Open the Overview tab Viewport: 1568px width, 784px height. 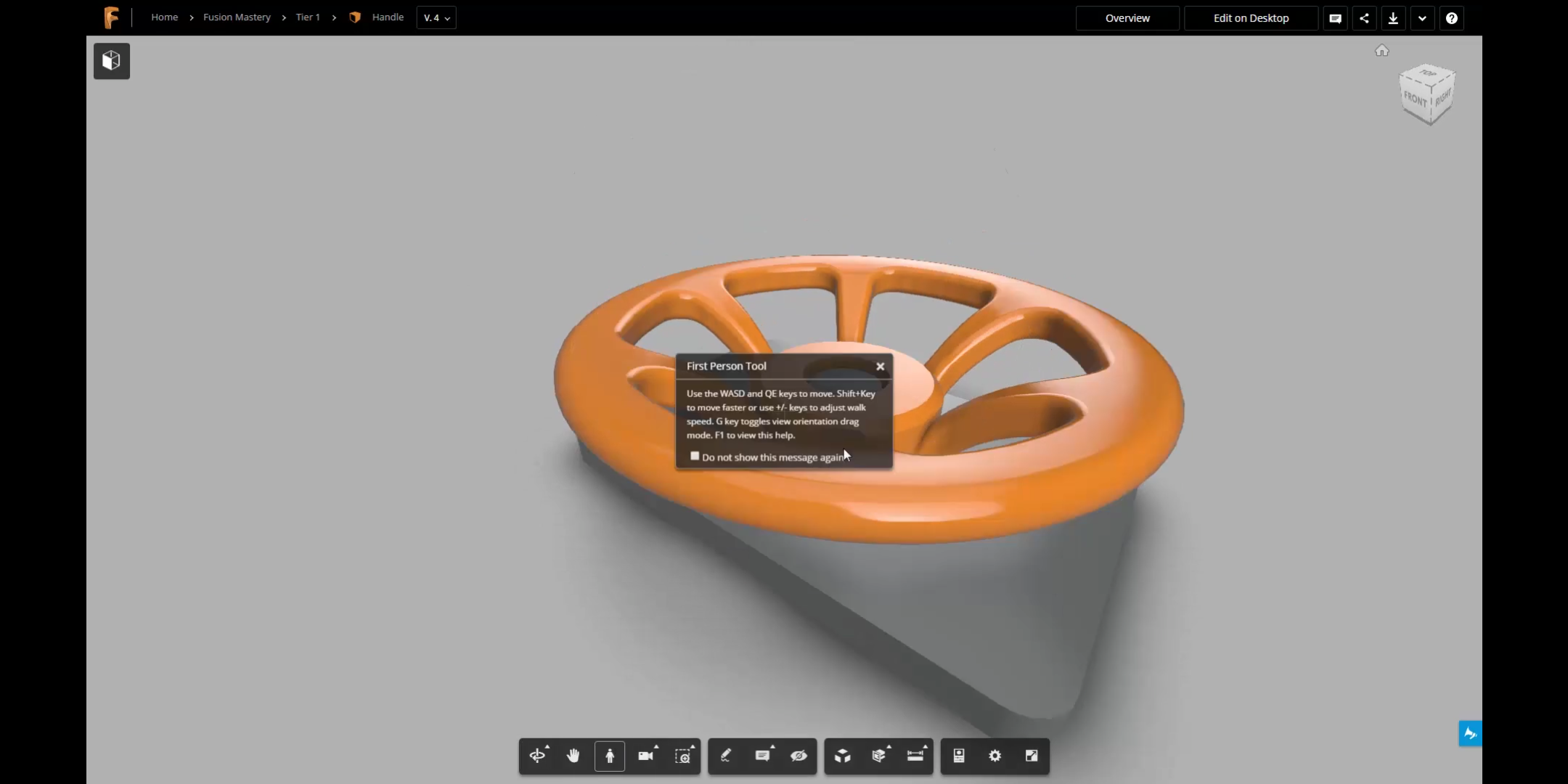point(1127,18)
